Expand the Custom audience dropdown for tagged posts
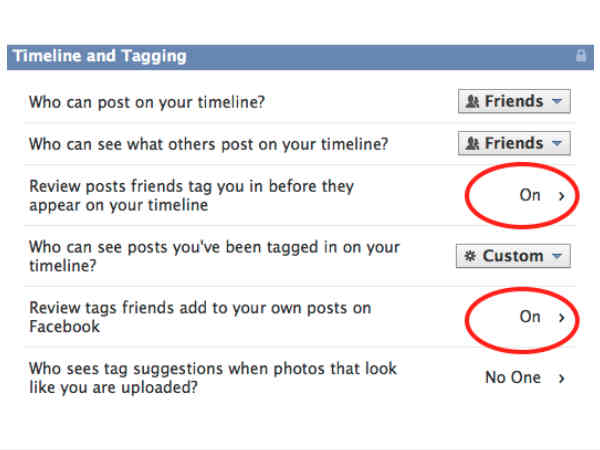600x450 pixels. pyautogui.click(x=514, y=256)
